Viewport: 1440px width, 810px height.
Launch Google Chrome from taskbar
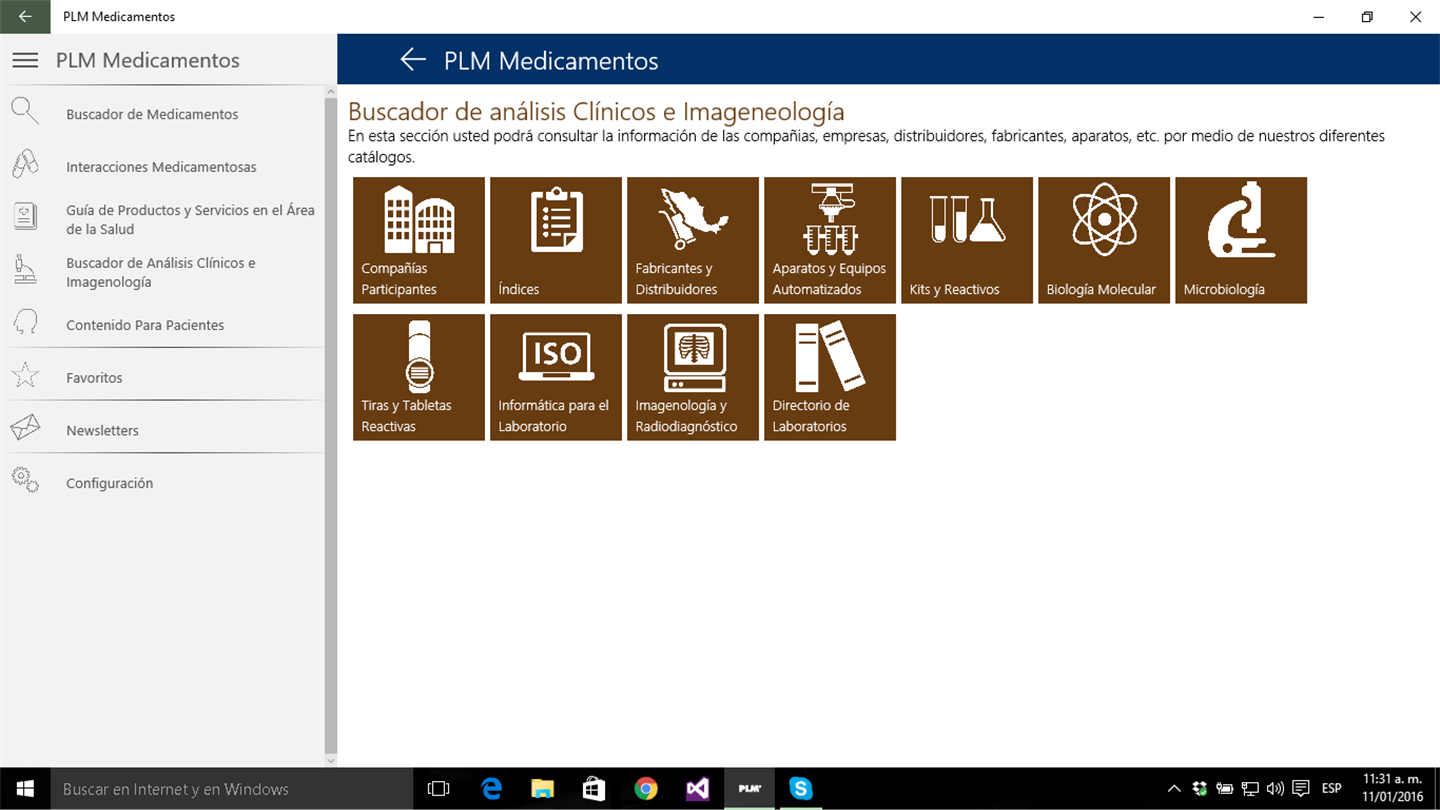646,789
